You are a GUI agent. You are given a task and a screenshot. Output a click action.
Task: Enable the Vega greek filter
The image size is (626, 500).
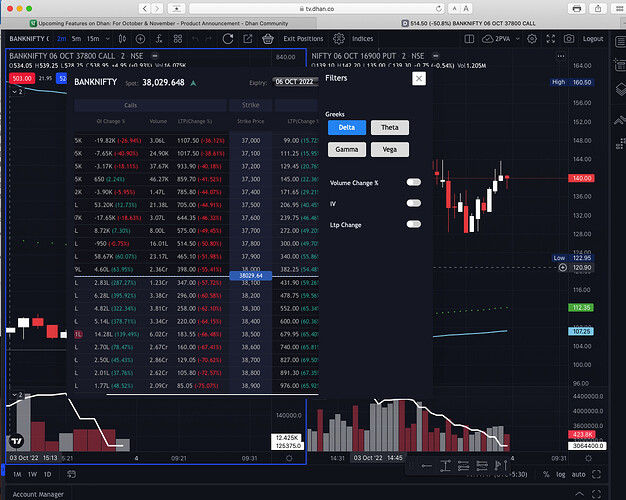coord(390,149)
